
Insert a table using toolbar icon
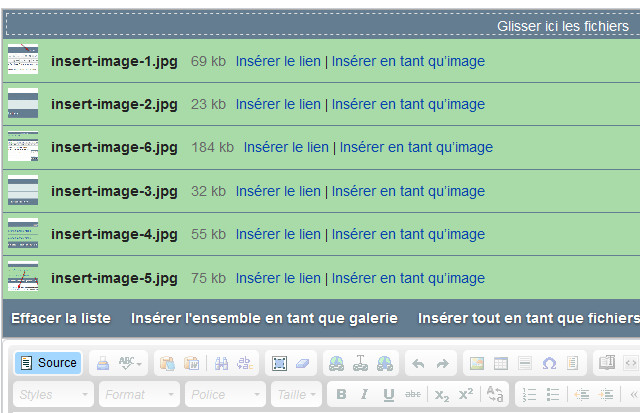click(x=502, y=363)
